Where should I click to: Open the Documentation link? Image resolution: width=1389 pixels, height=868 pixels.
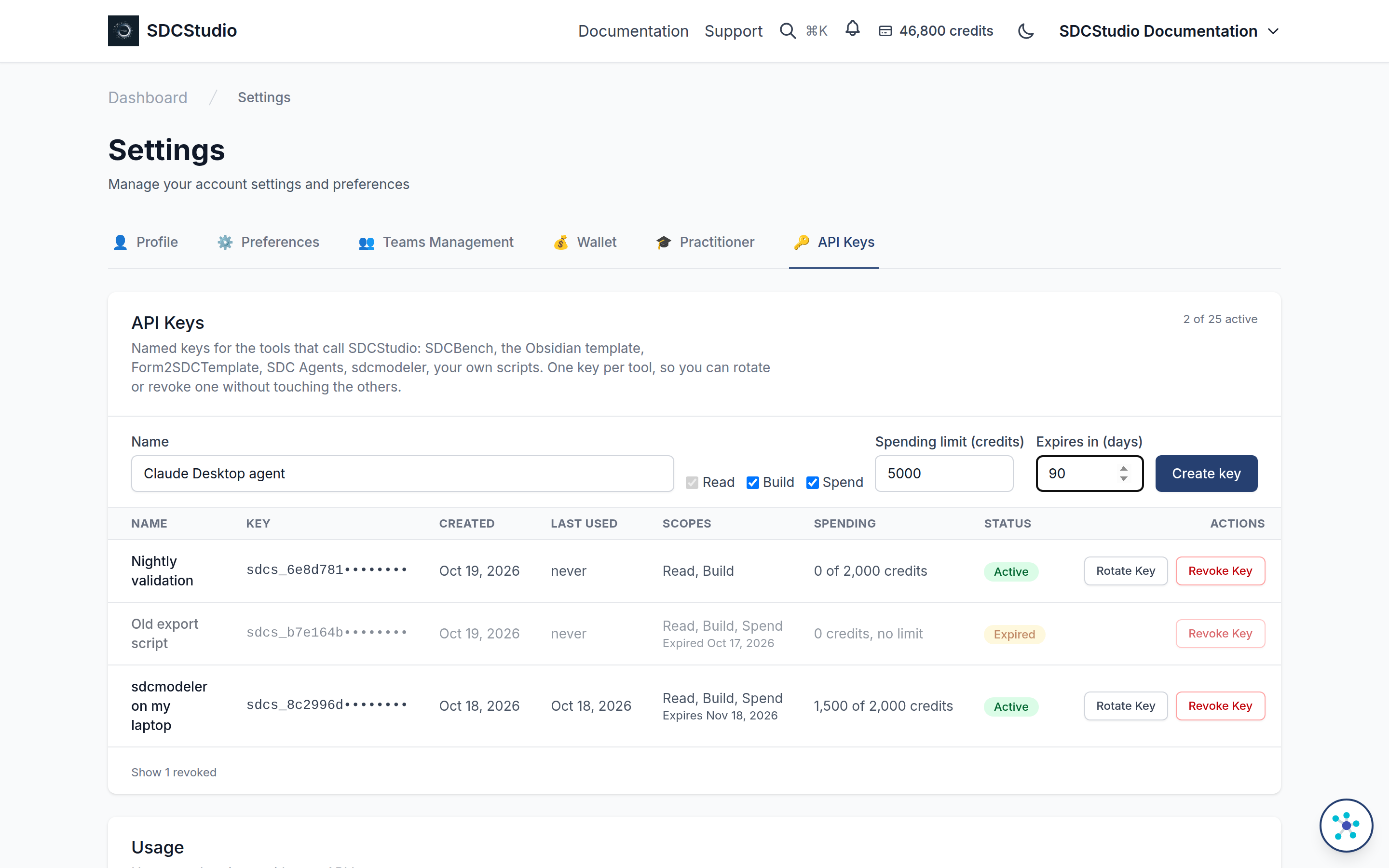[633, 31]
